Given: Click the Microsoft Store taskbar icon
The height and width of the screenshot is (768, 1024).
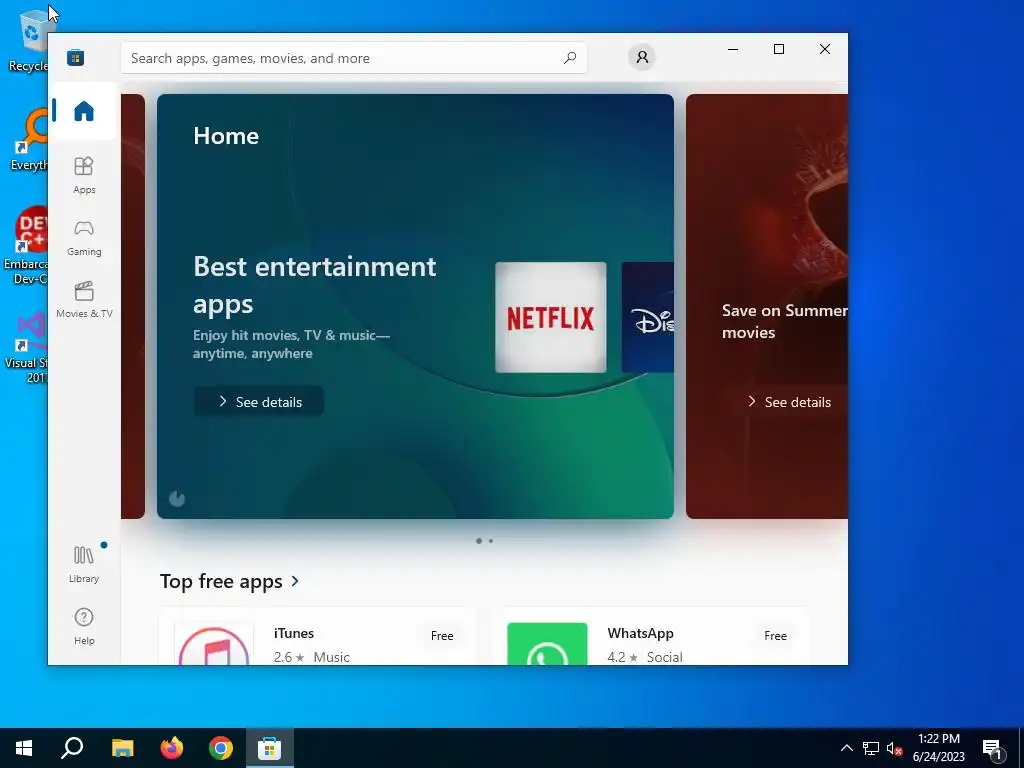Looking at the screenshot, I should click(x=270, y=748).
